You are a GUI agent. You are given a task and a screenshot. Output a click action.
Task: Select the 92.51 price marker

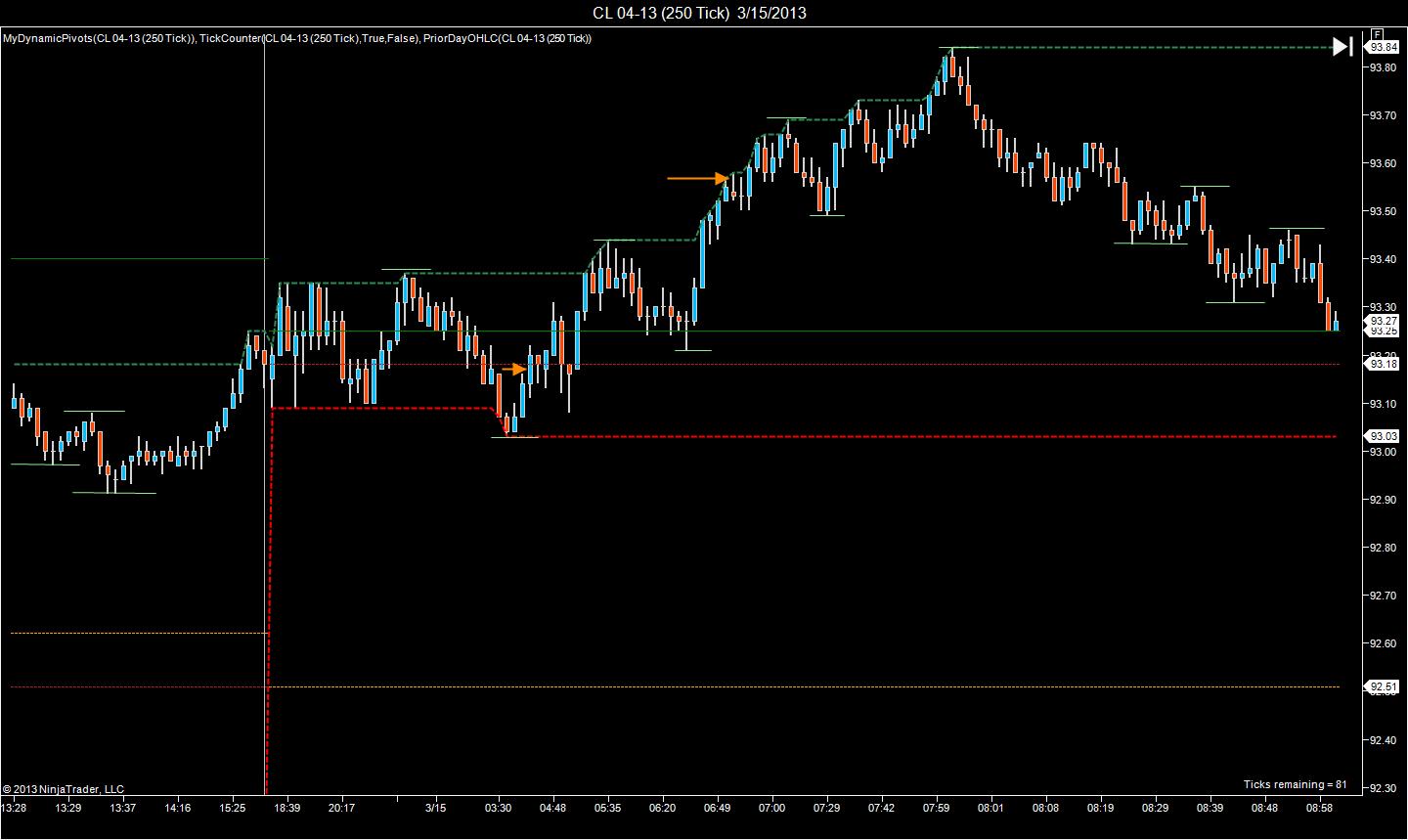[1384, 686]
